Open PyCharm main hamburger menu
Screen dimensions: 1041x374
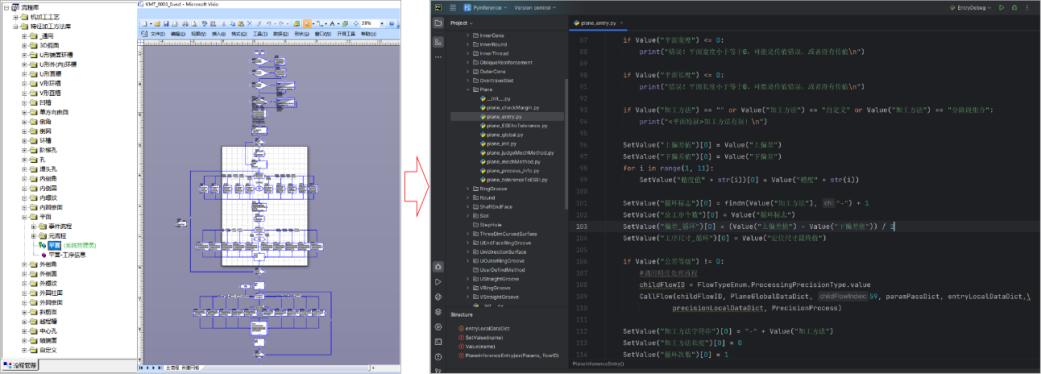[452, 7]
